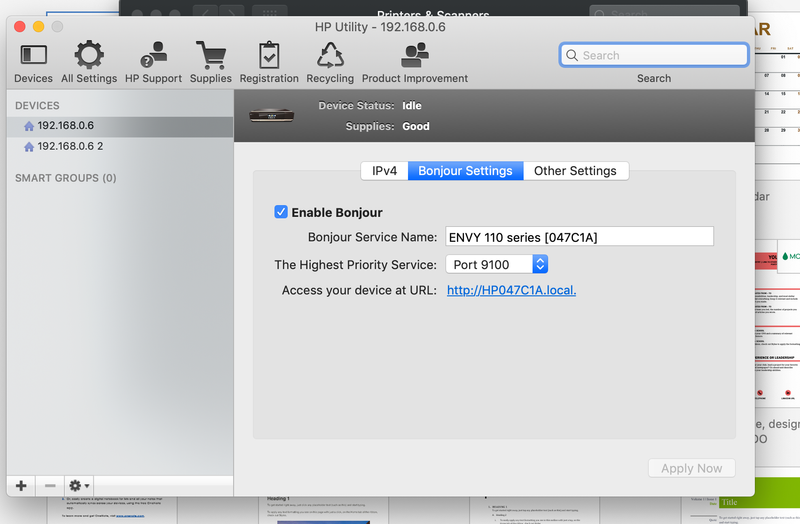Image resolution: width=800 pixels, height=524 pixels.
Task: Open the Recycling icon
Action: 330,55
